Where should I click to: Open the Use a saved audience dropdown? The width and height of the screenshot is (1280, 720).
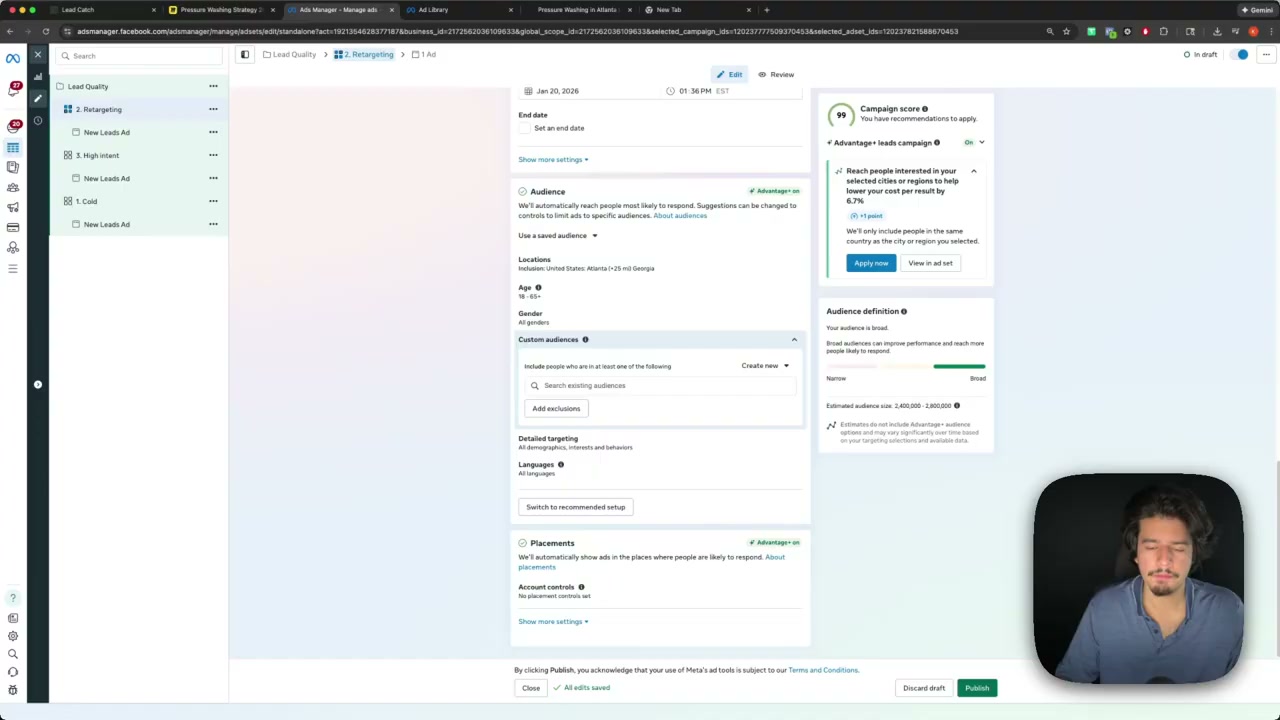558,236
